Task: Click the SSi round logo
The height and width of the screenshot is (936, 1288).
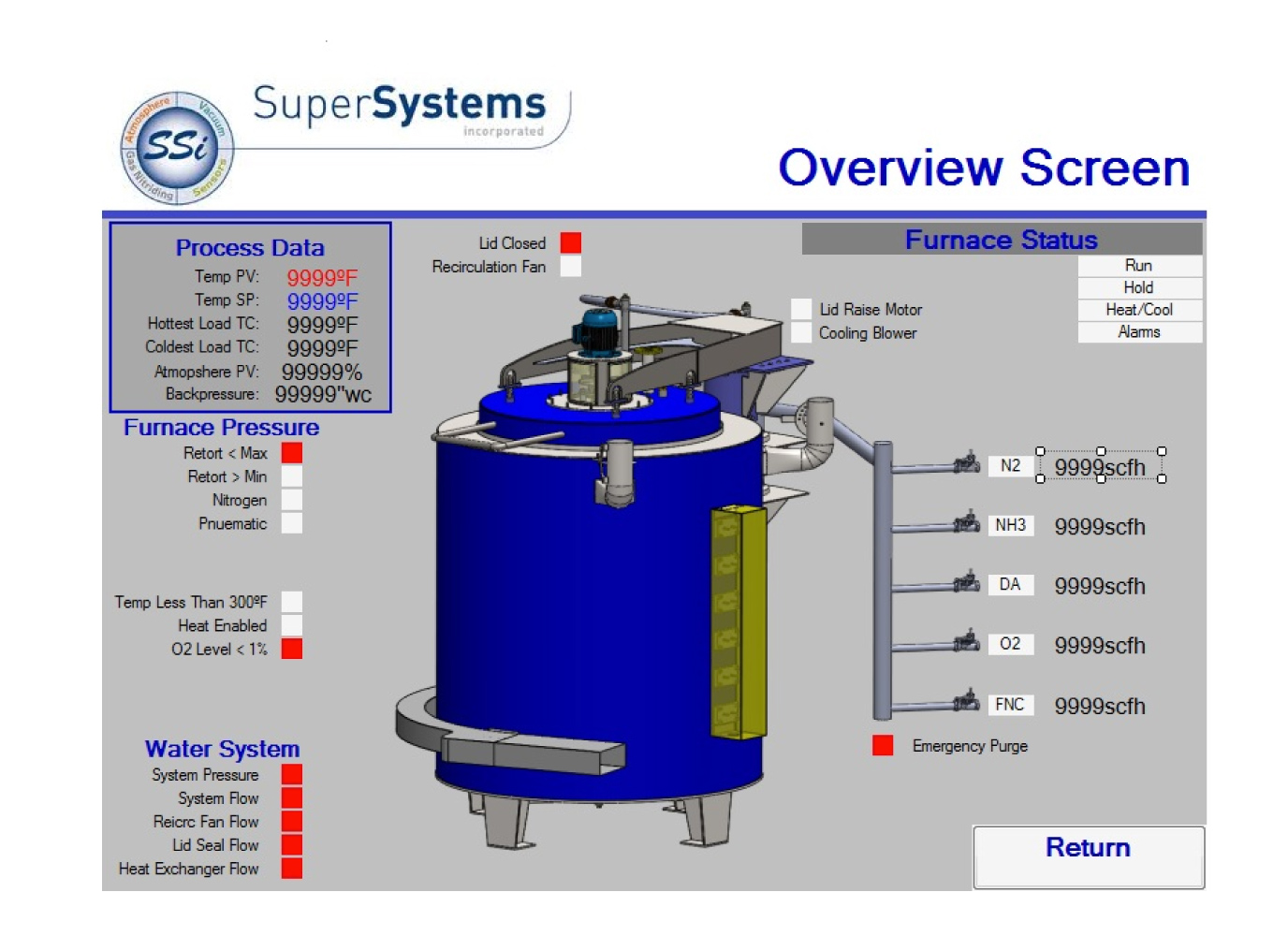Action: [177, 148]
